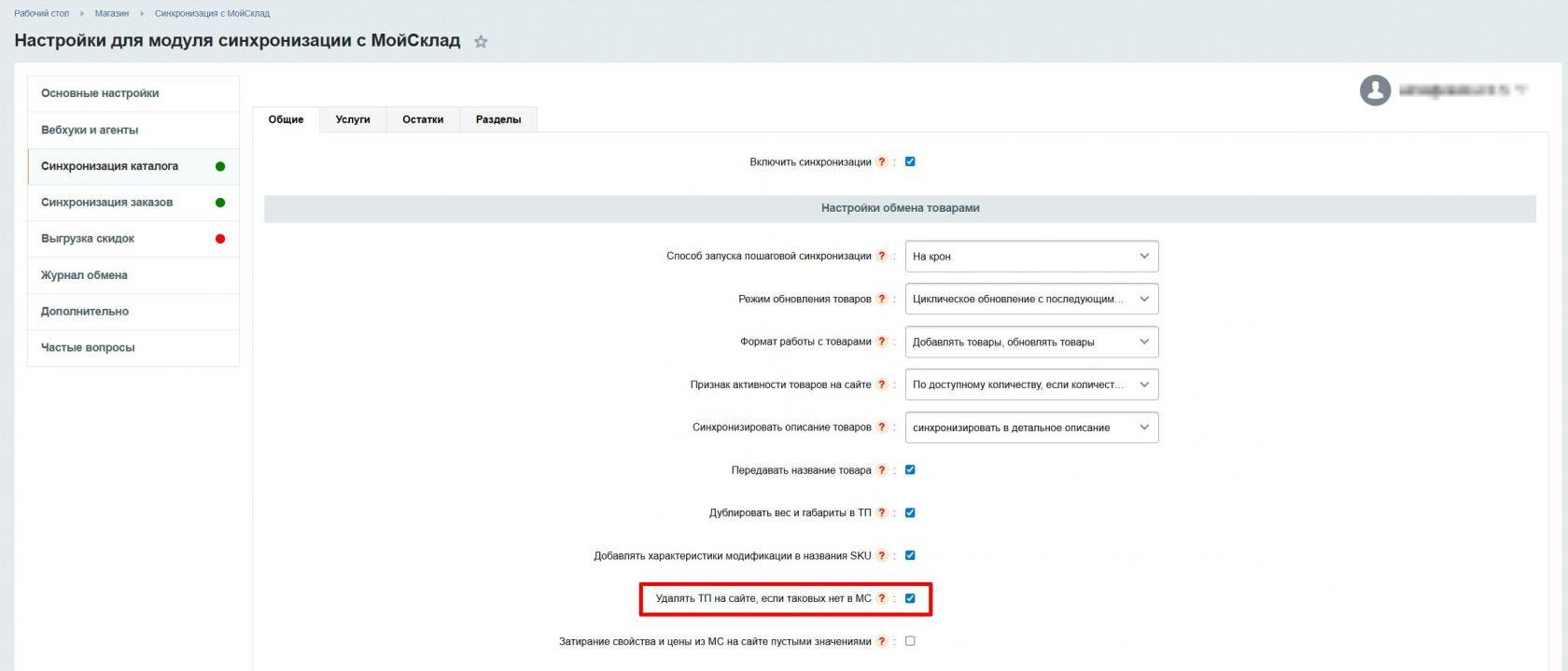The width and height of the screenshot is (1568, 671).
Task: Toggle 'Включить синхронизации' checkbox
Action: coord(910,161)
